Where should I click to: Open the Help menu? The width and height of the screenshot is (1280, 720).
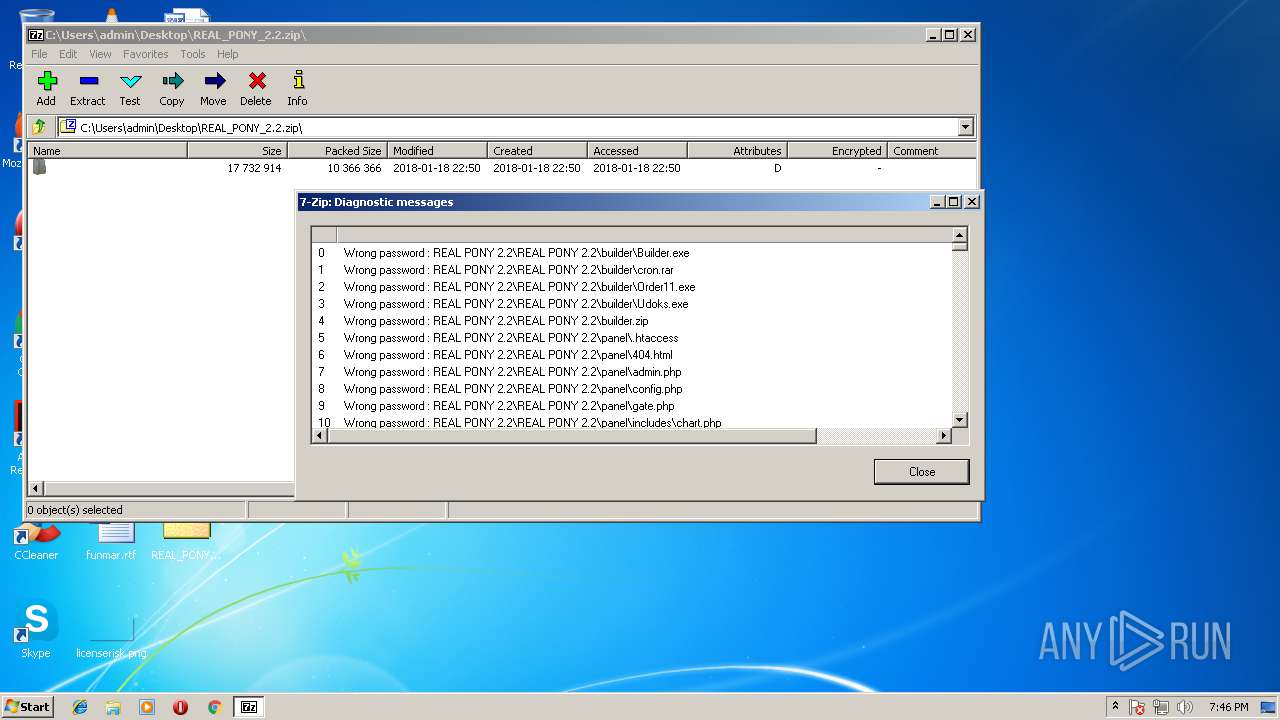[228, 54]
